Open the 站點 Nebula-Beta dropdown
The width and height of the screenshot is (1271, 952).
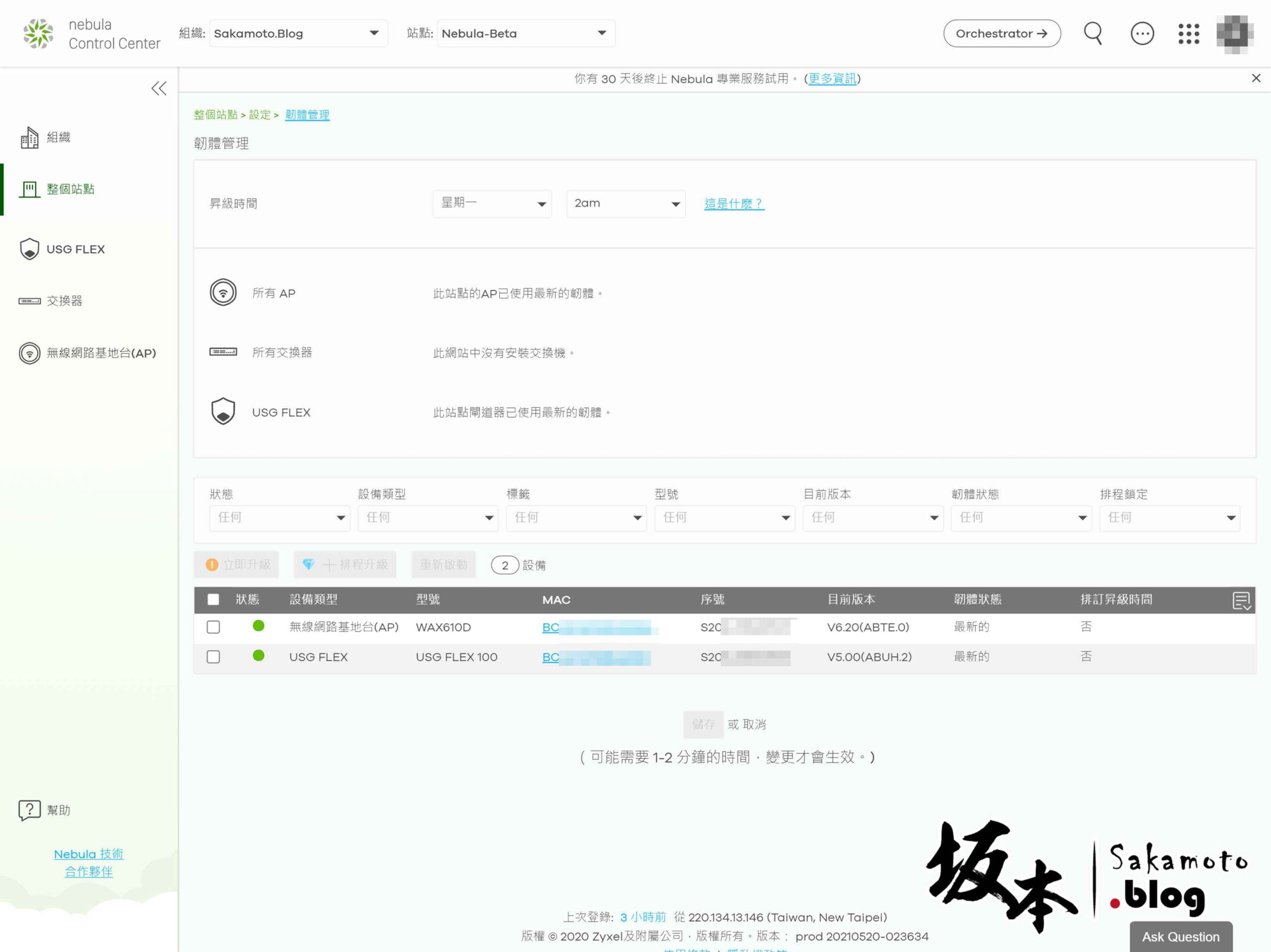click(526, 33)
